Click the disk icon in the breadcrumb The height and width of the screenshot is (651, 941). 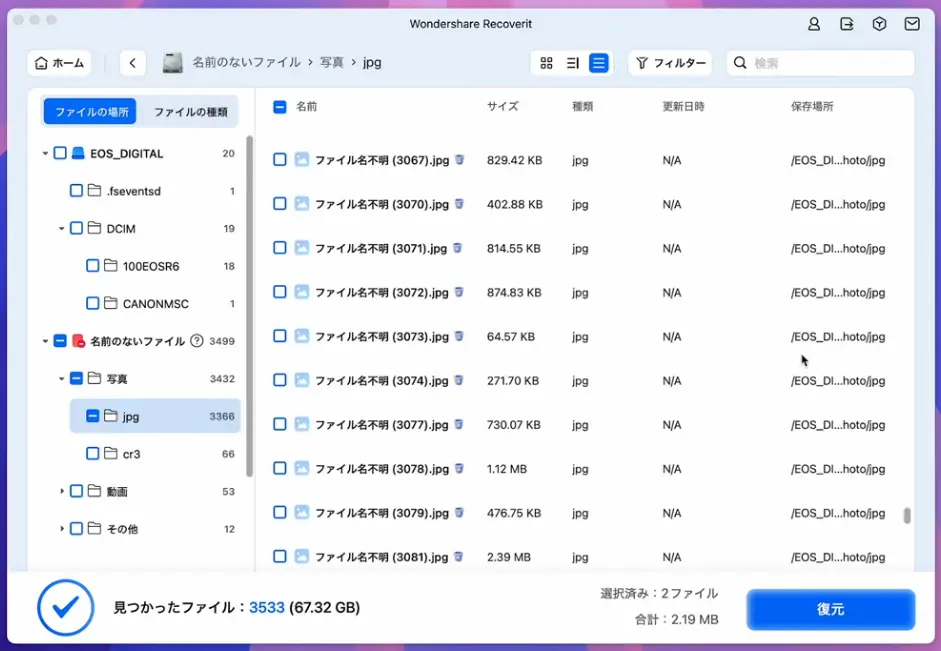[173, 63]
